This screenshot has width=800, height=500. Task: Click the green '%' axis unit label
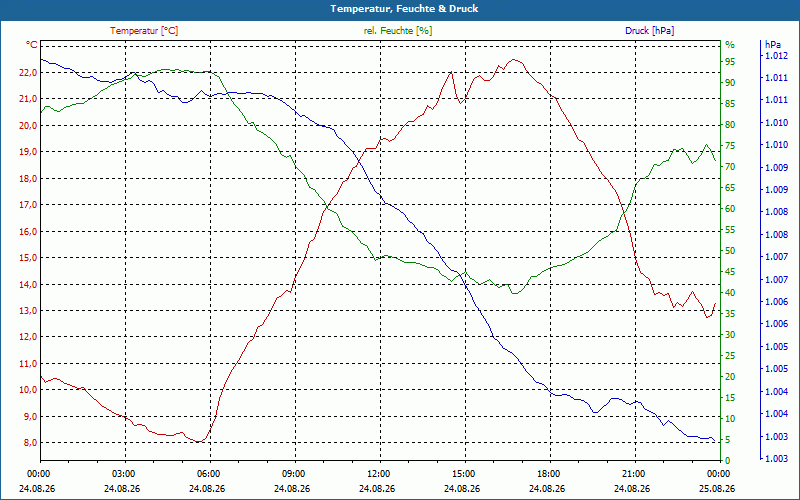coord(730,45)
